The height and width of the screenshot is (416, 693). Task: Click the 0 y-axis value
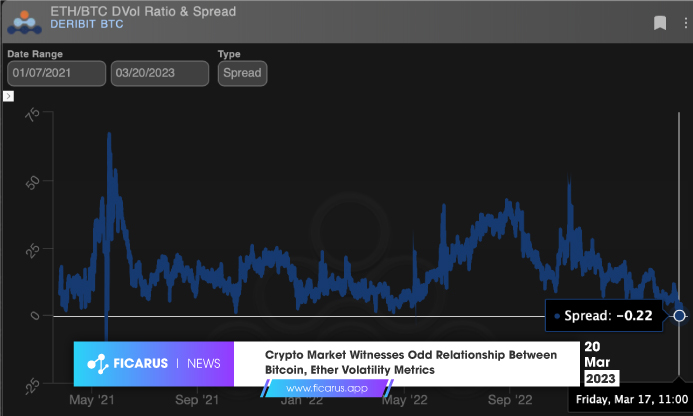pyautogui.click(x=35, y=316)
